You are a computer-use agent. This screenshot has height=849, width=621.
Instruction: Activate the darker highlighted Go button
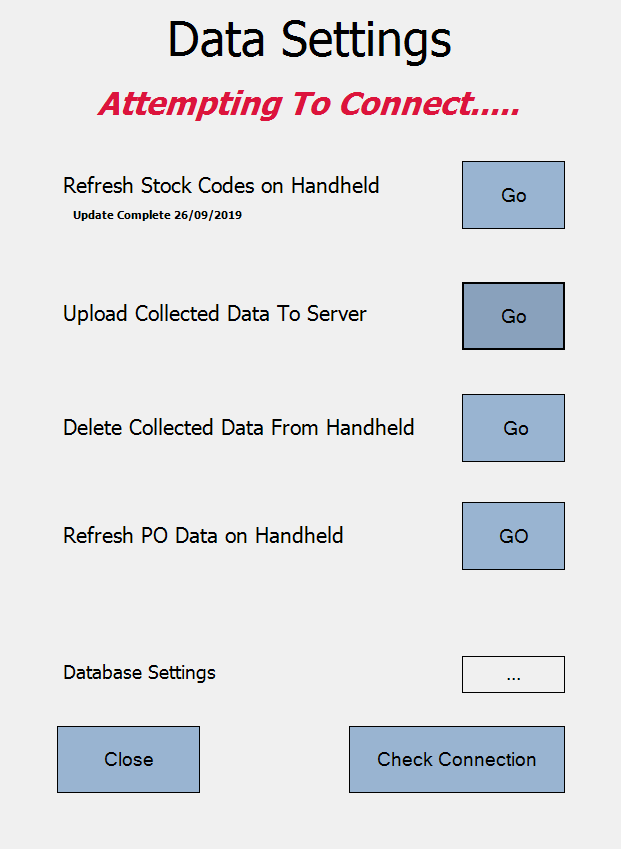click(513, 316)
